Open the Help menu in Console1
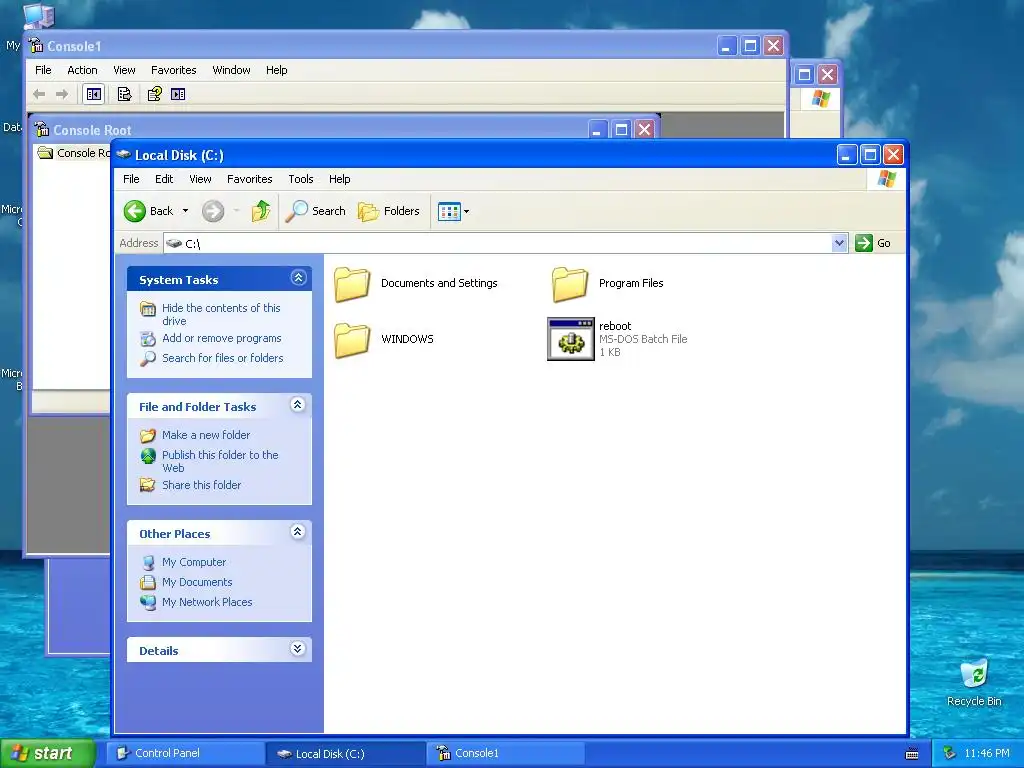Image resolution: width=1024 pixels, height=768 pixels. [276, 70]
